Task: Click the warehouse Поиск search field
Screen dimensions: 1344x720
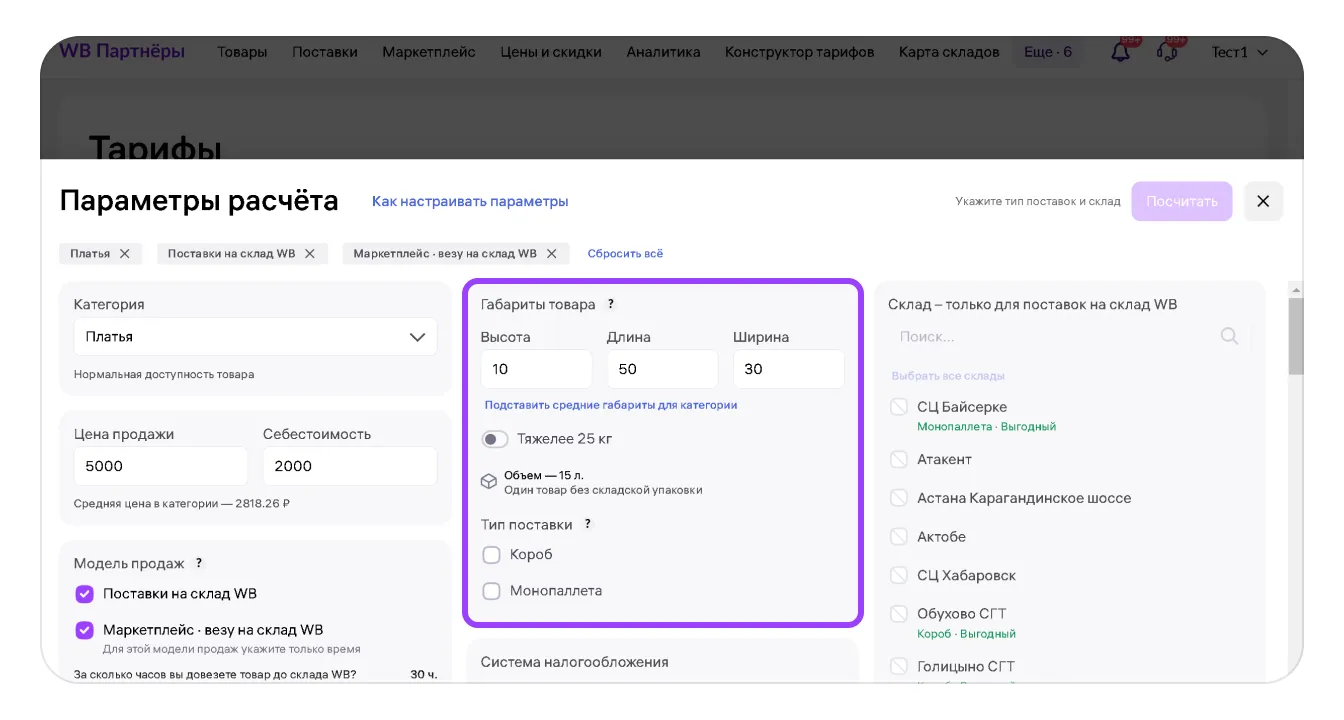Action: 1068,337
